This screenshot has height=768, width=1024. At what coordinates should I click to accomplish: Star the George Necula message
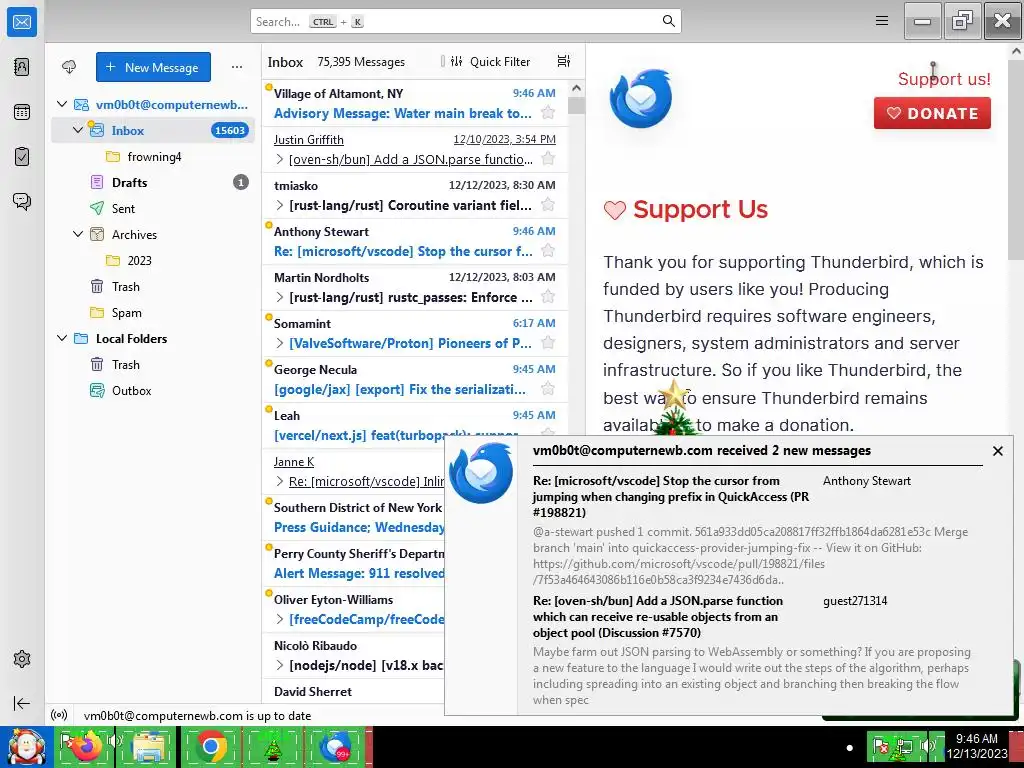548,389
